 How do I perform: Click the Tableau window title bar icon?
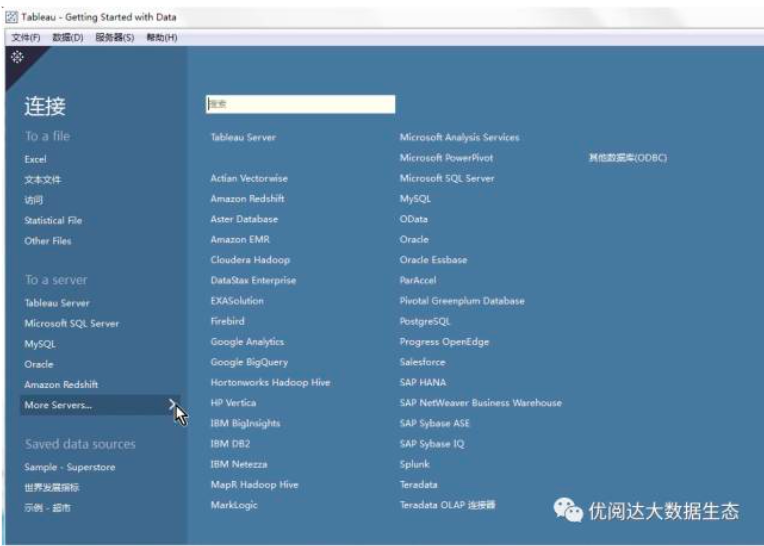[x=12, y=17]
